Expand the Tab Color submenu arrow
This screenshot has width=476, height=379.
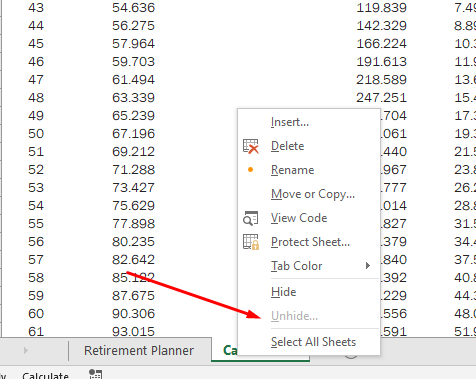click(x=368, y=266)
